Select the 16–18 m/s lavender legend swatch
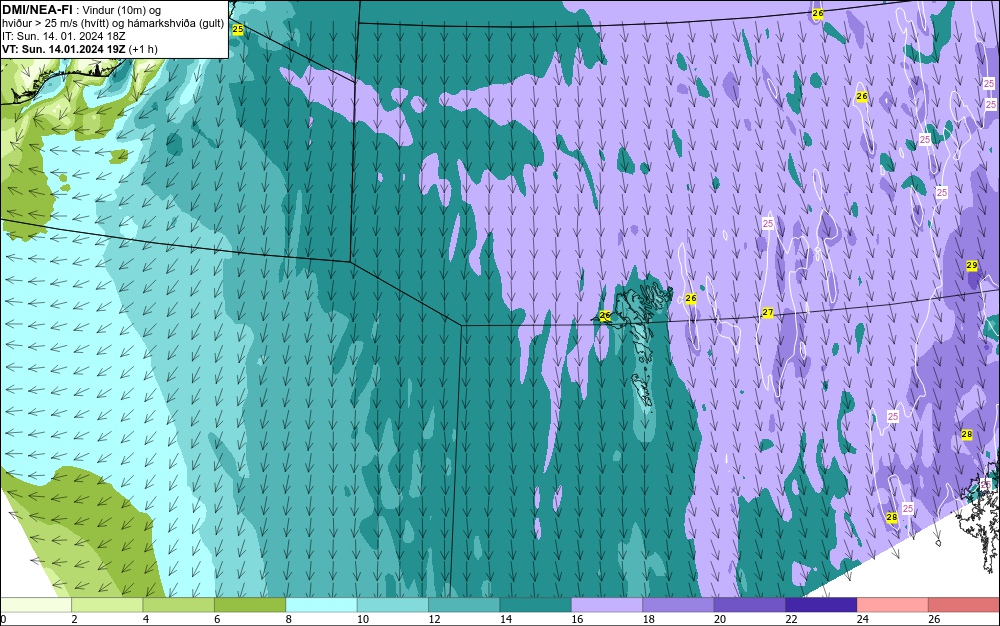 click(x=607, y=605)
